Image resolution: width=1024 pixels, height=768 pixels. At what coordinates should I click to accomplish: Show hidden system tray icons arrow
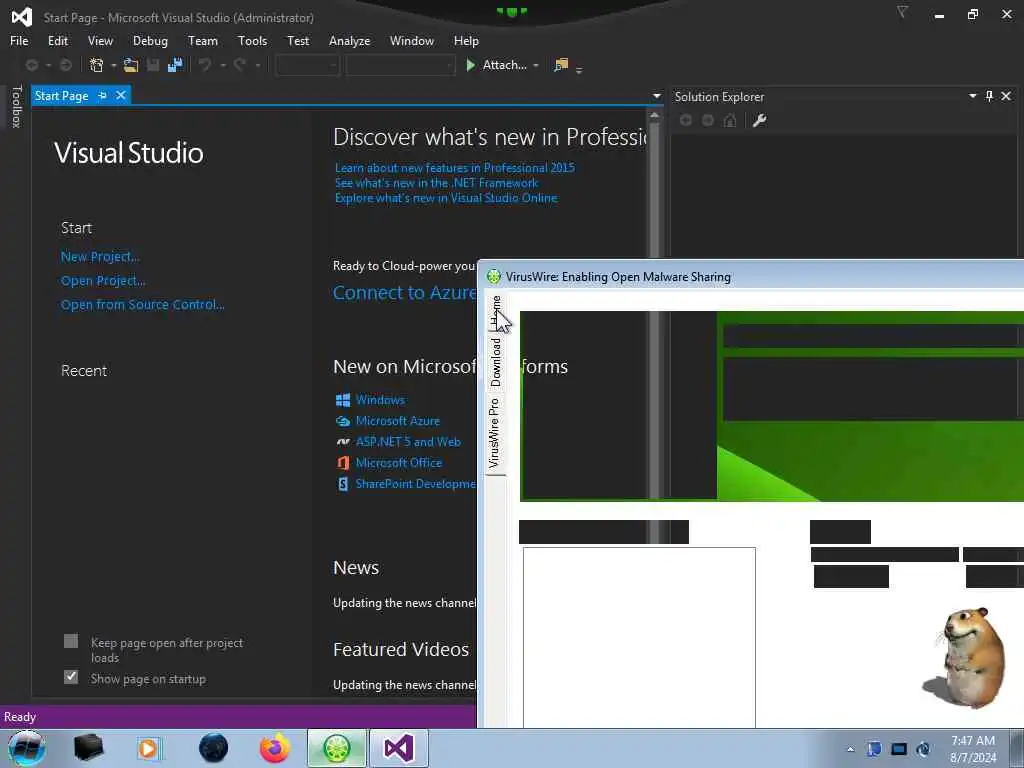[850, 749]
